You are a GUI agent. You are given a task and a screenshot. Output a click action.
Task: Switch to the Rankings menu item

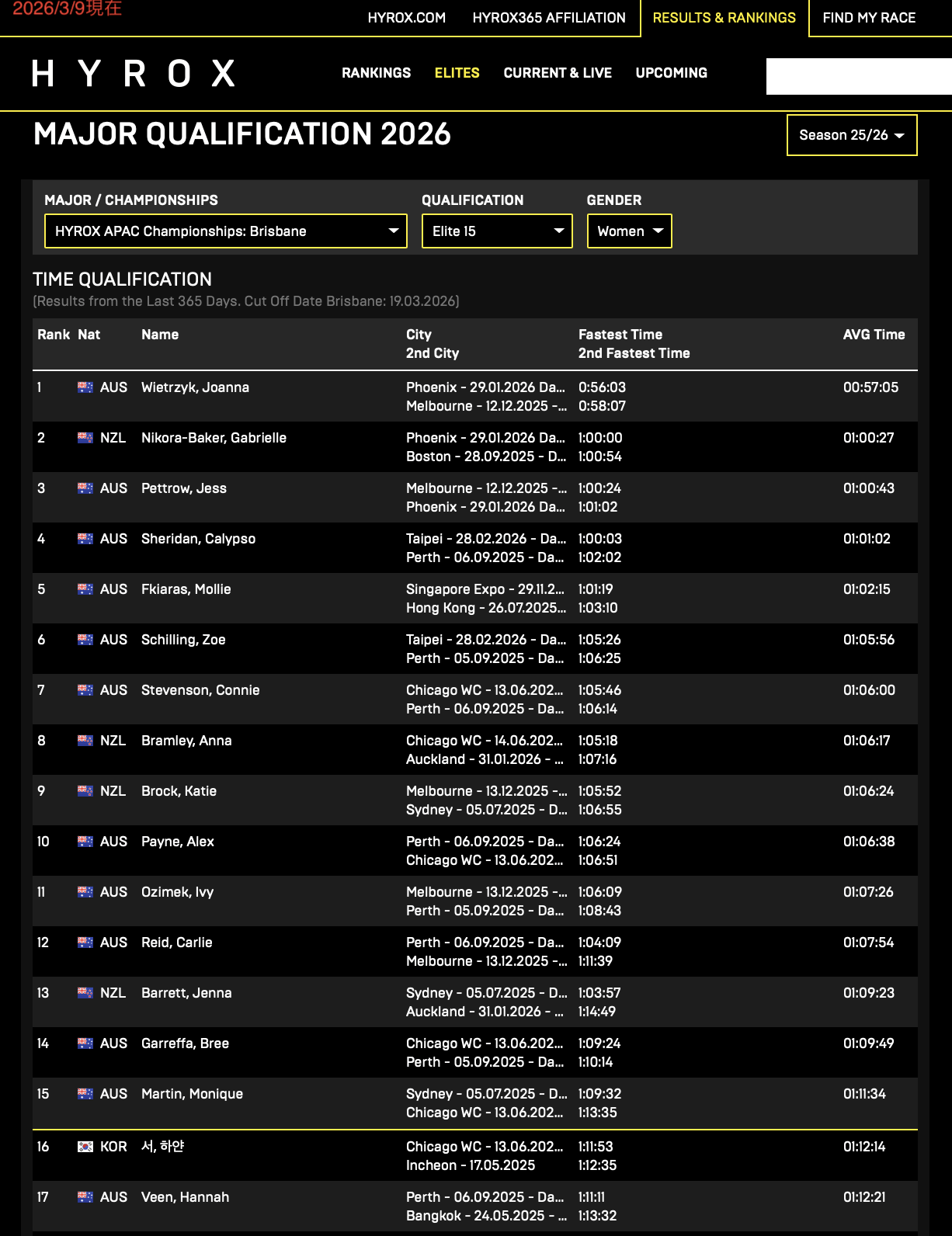pos(376,73)
